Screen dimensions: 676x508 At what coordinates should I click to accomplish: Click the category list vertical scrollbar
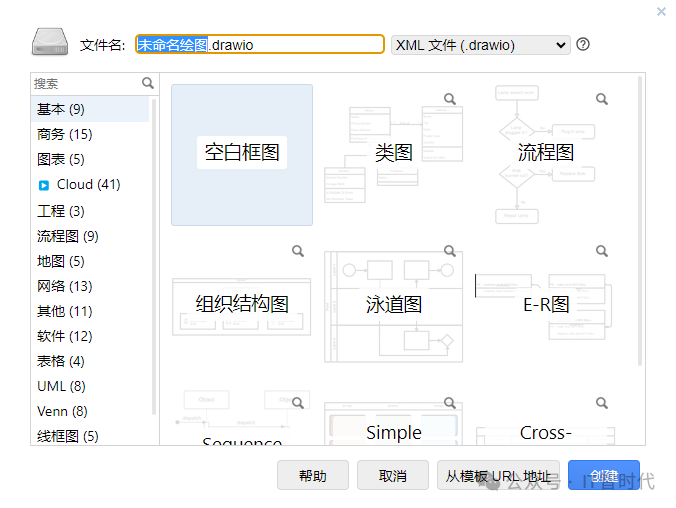[x=154, y=257]
